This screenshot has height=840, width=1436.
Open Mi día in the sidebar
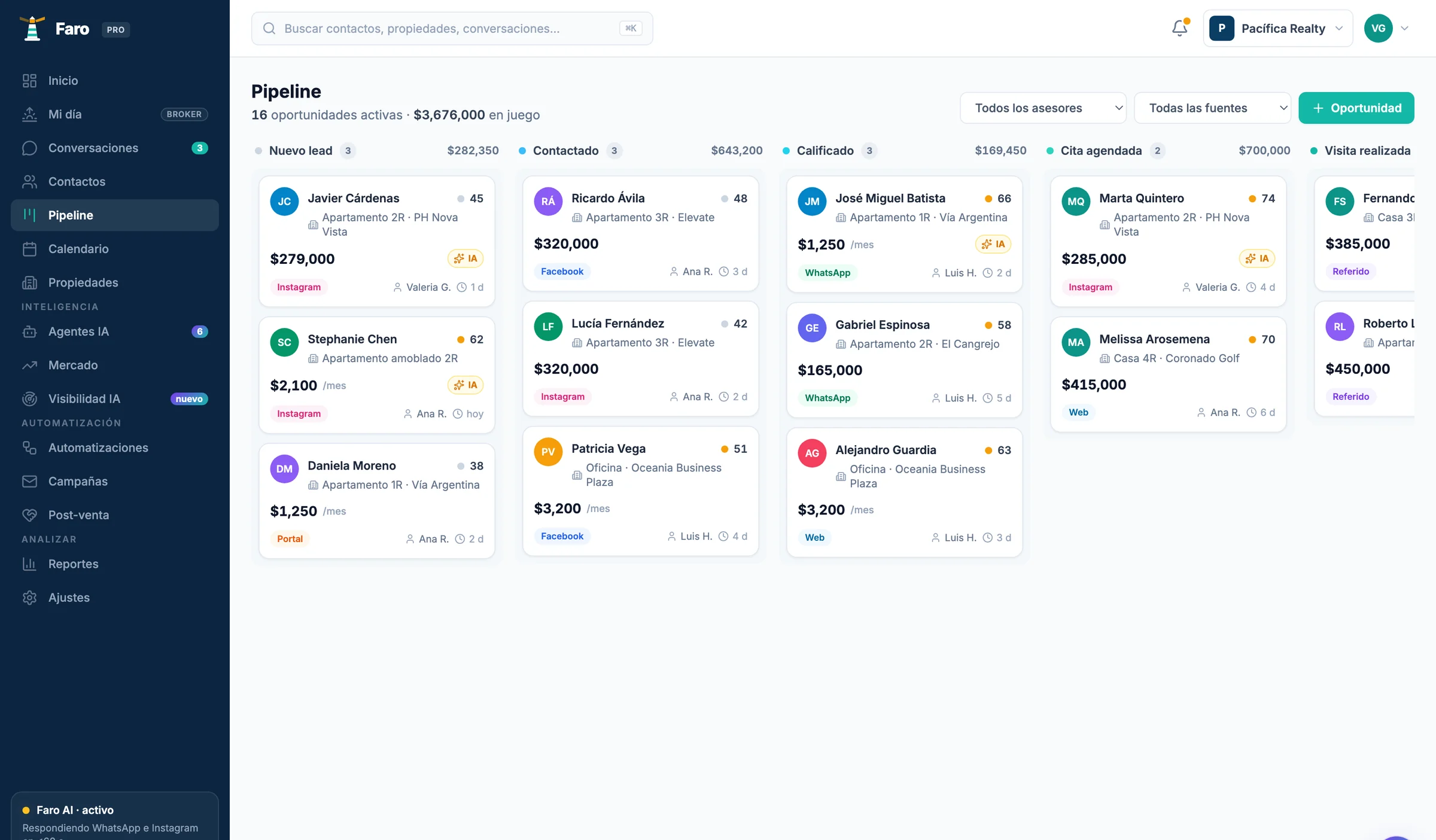coord(115,114)
